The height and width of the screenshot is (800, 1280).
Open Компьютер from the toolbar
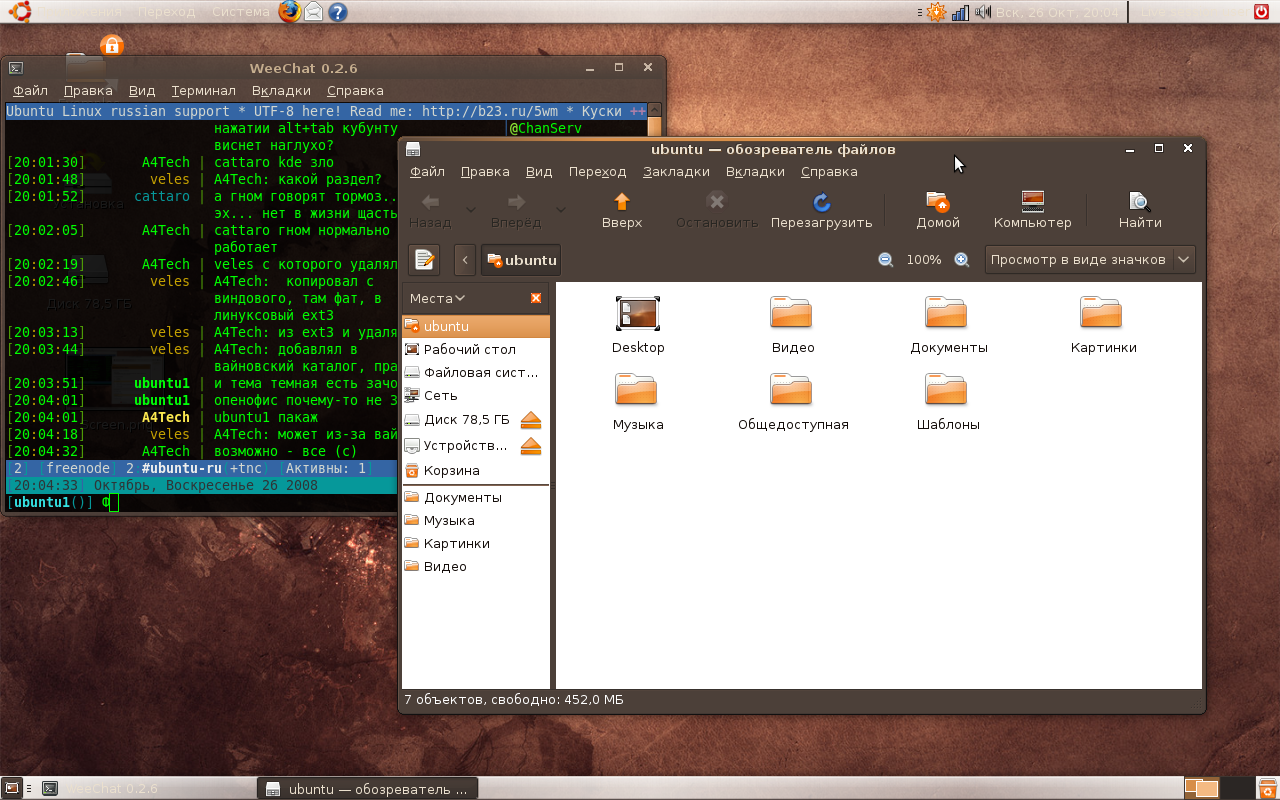(x=1032, y=211)
